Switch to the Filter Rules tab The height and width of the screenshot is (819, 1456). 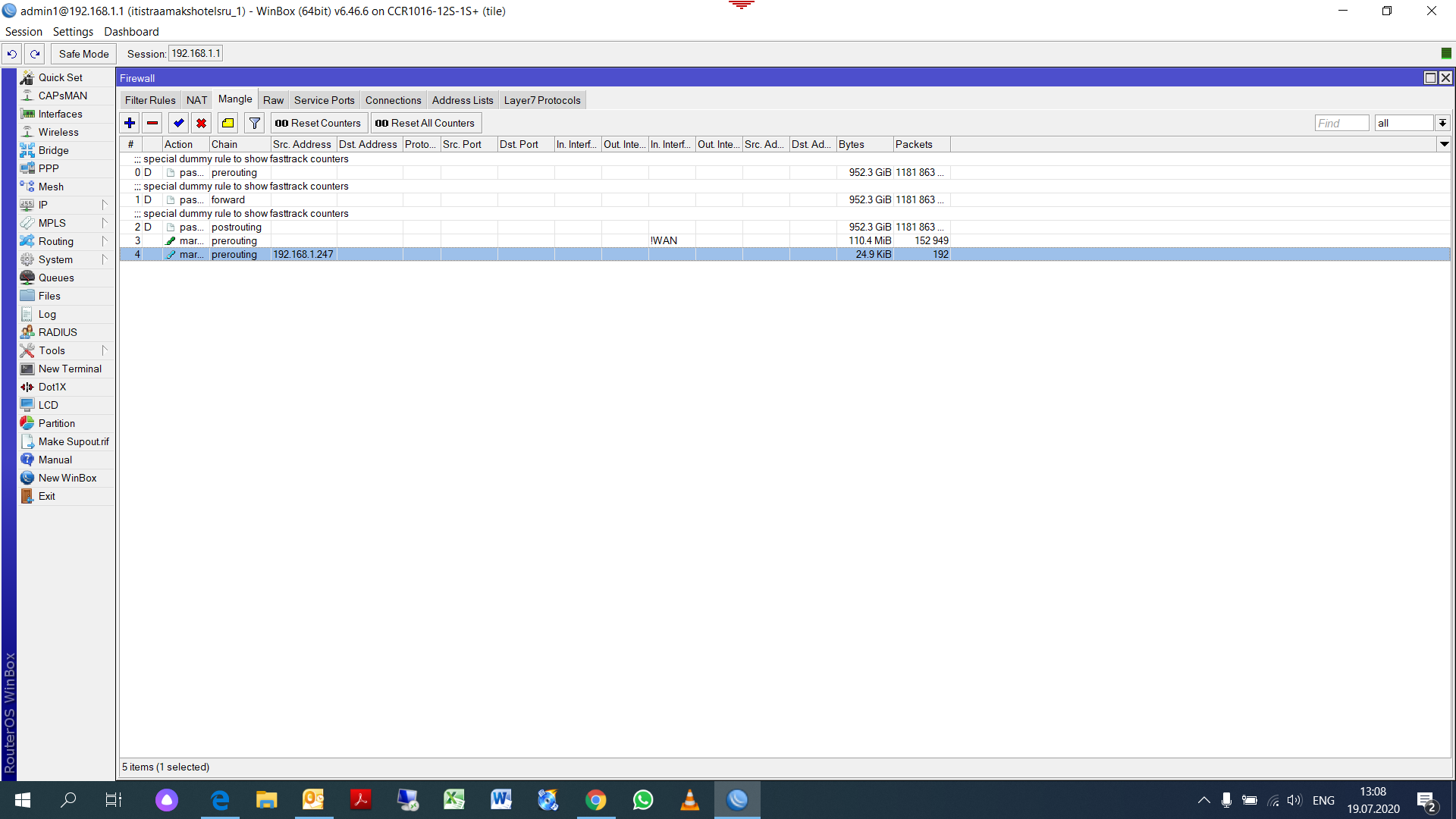pyautogui.click(x=150, y=100)
